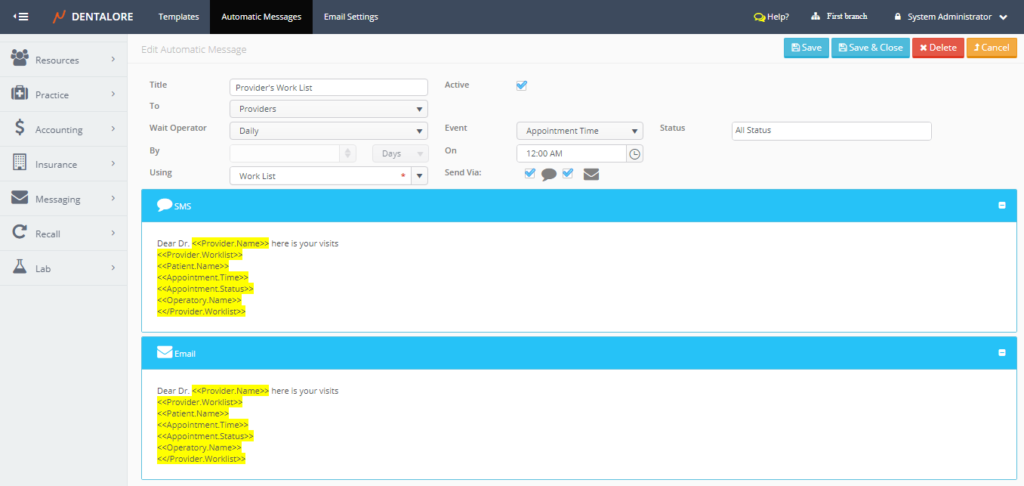Click the Recall refresh icon

coord(19,233)
